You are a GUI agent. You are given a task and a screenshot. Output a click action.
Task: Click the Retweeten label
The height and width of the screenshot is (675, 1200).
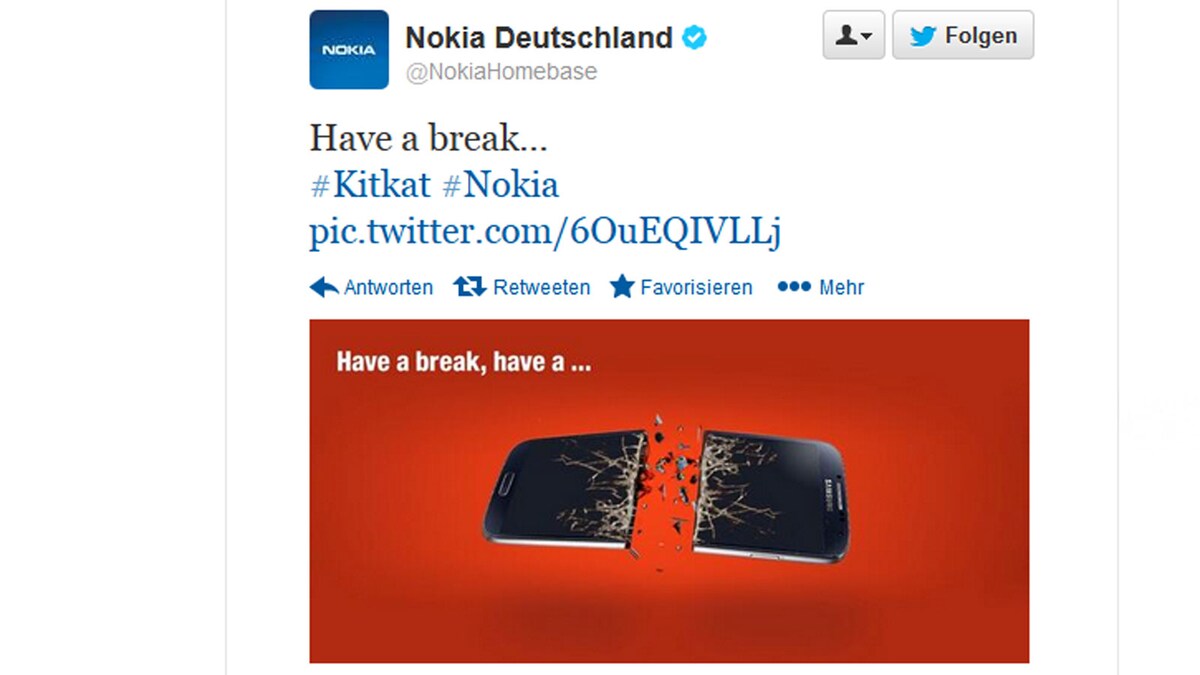542,288
